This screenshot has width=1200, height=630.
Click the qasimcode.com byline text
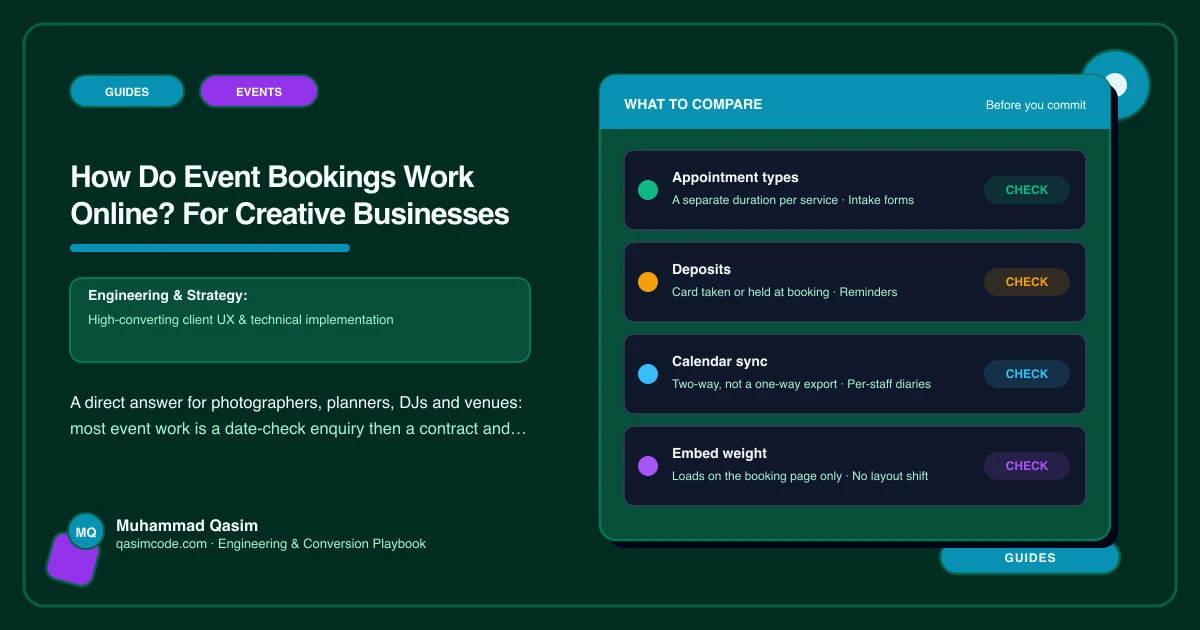tap(271, 544)
